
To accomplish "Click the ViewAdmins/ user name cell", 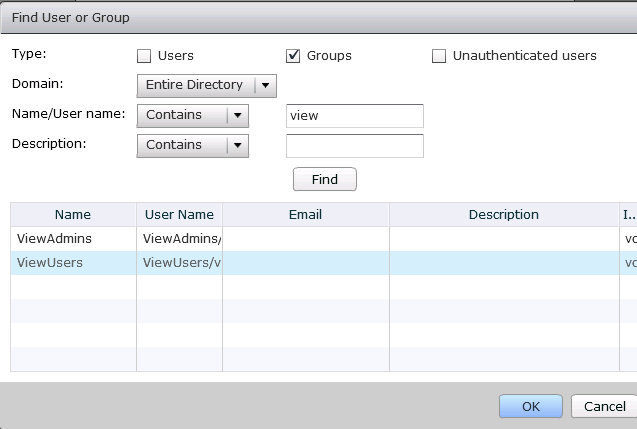I will 180,238.
